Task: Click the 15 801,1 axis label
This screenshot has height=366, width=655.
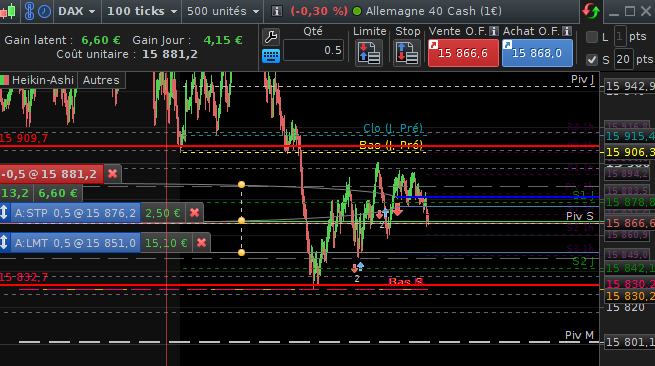Action: point(630,342)
